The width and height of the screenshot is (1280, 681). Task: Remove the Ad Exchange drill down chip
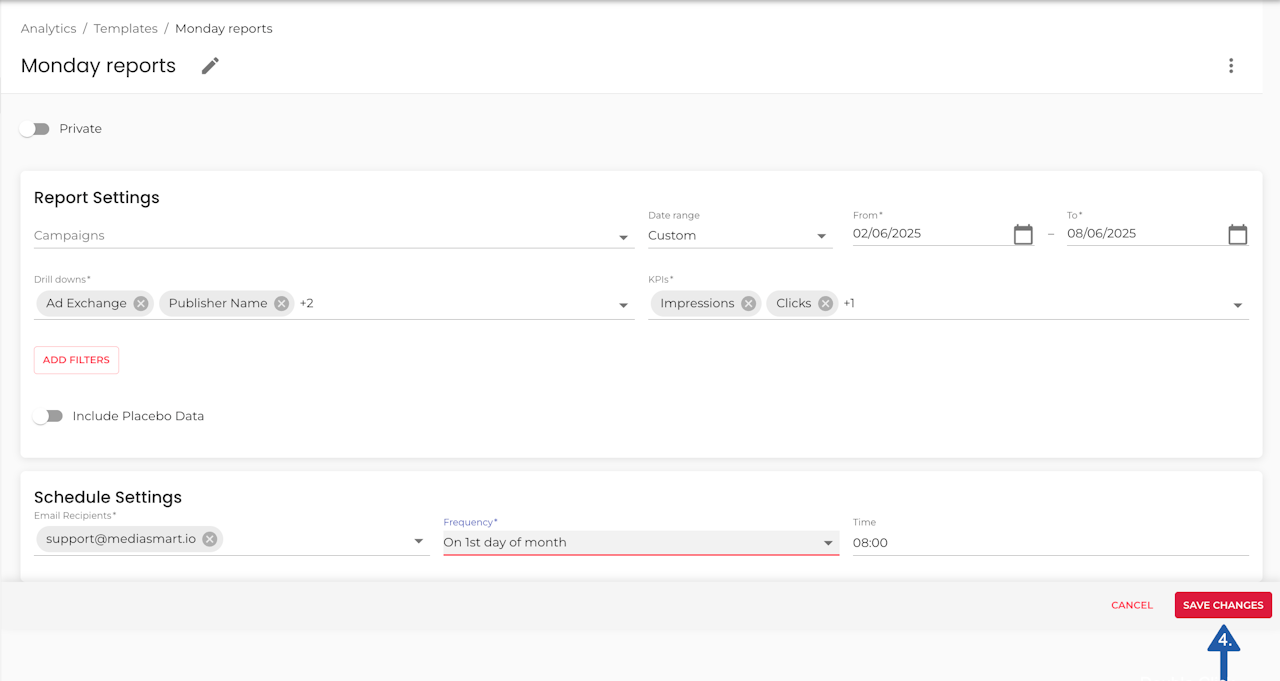[141, 304]
